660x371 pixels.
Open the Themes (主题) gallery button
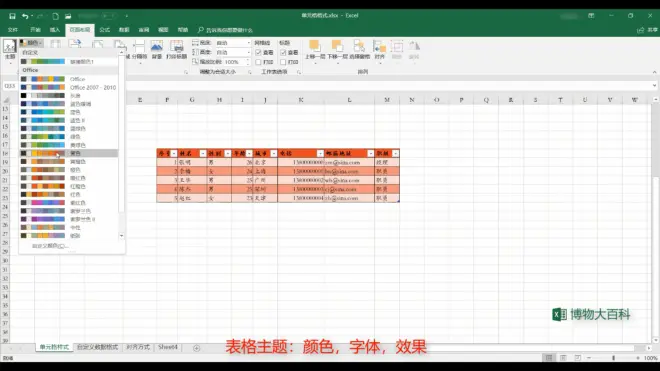tap(10, 50)
